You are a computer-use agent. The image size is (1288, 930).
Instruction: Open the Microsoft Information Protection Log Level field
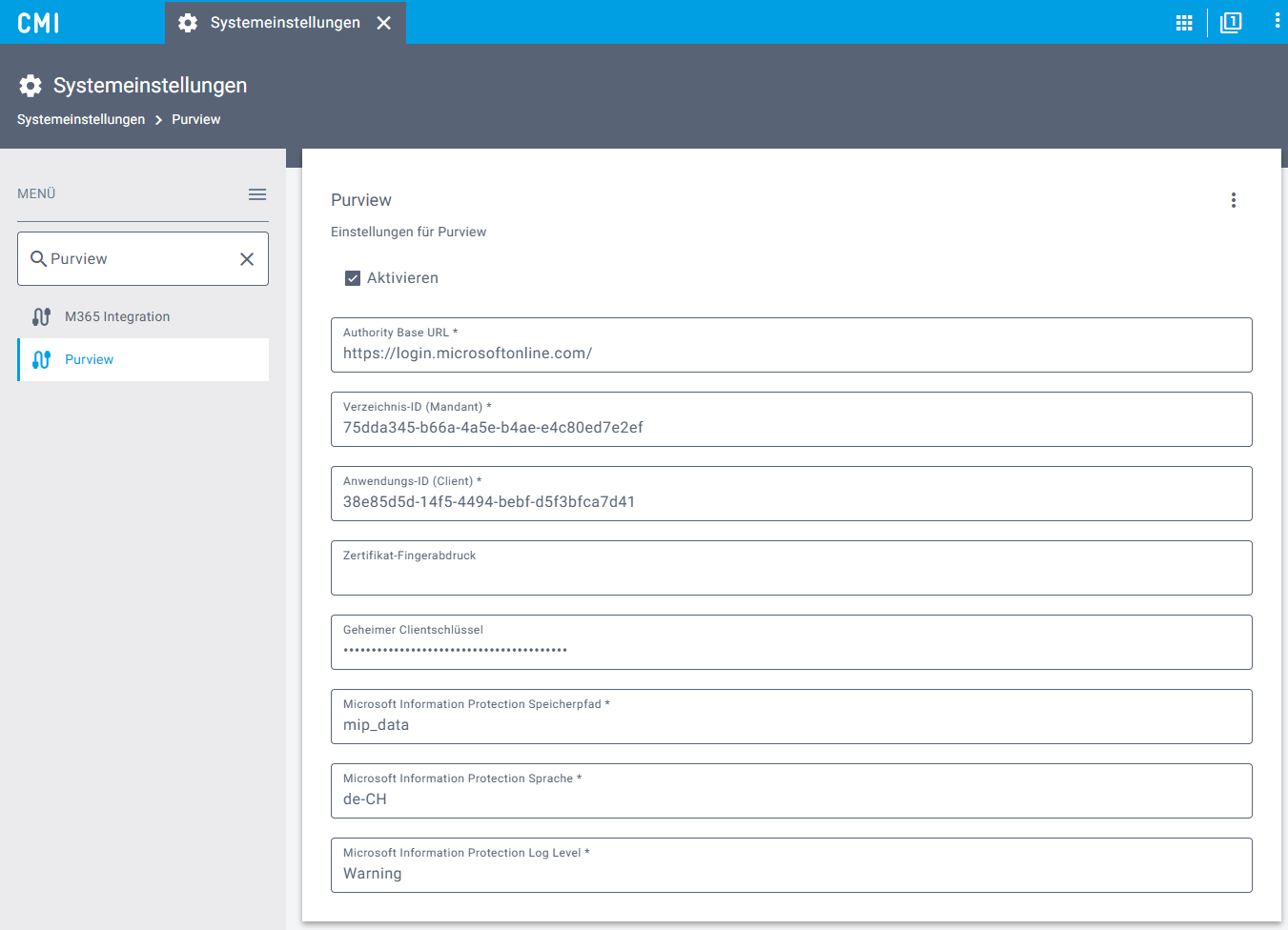pyautogui.click(x=791, y=865)
